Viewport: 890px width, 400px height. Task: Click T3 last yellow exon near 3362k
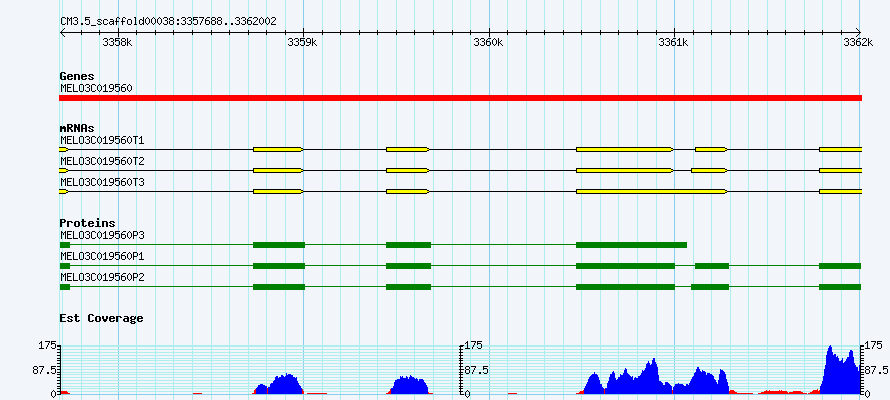tap(841, 192)
